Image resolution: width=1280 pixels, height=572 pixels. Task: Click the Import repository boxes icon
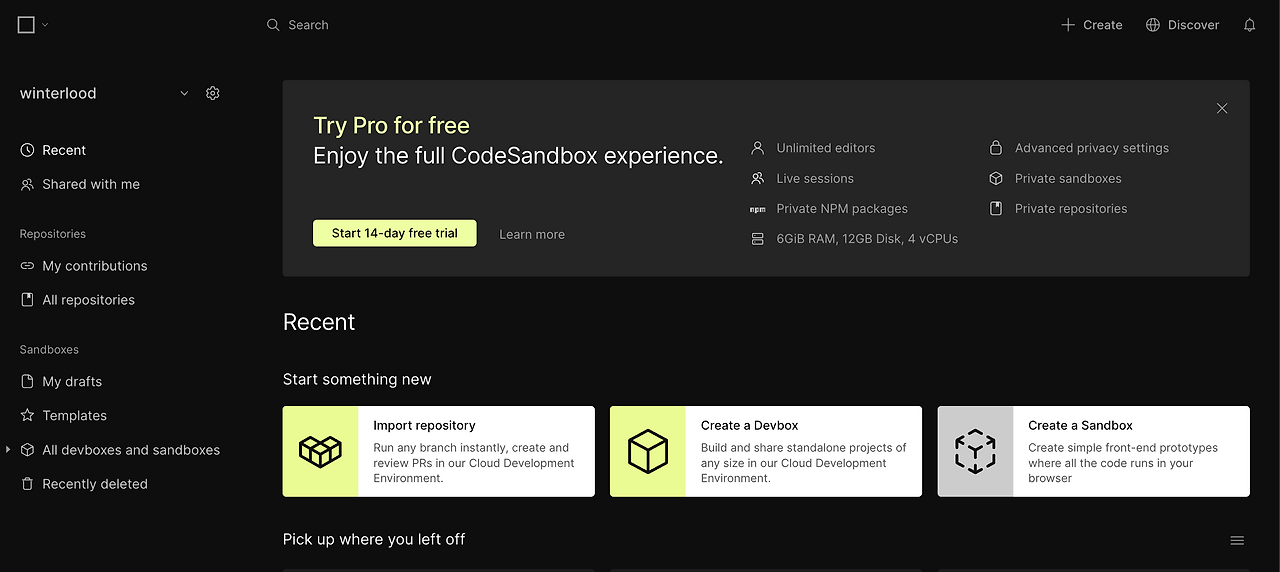(320, 452)
